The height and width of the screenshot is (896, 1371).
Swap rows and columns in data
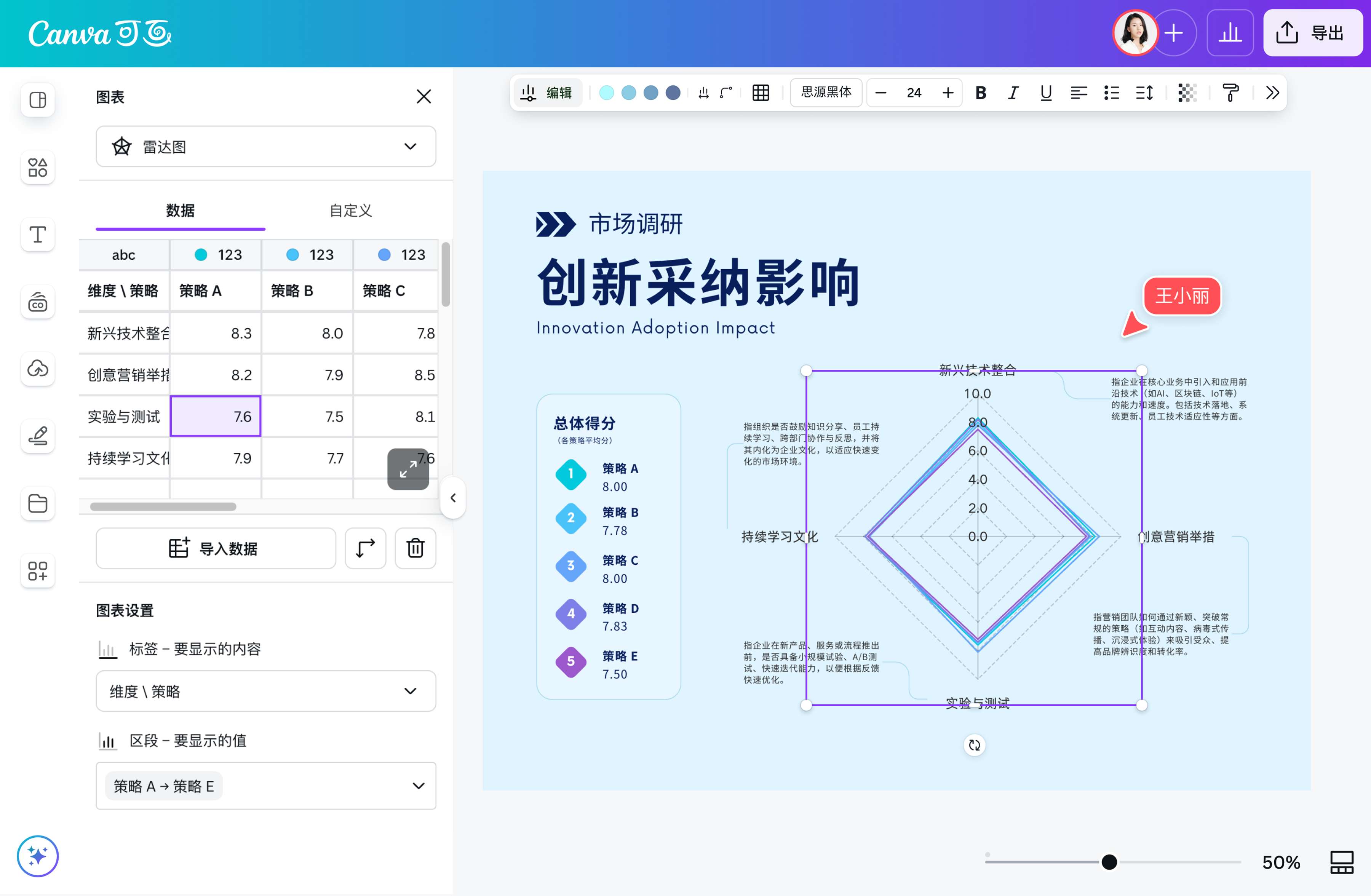point(365,548)
